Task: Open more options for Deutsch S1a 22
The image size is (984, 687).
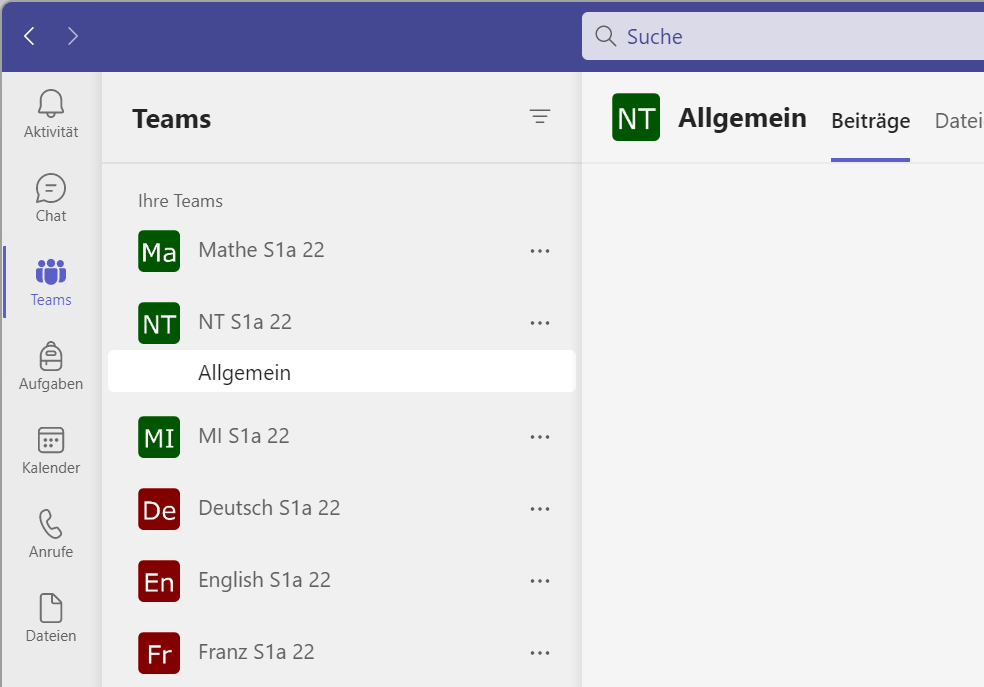Action: [x=540, y=509]
